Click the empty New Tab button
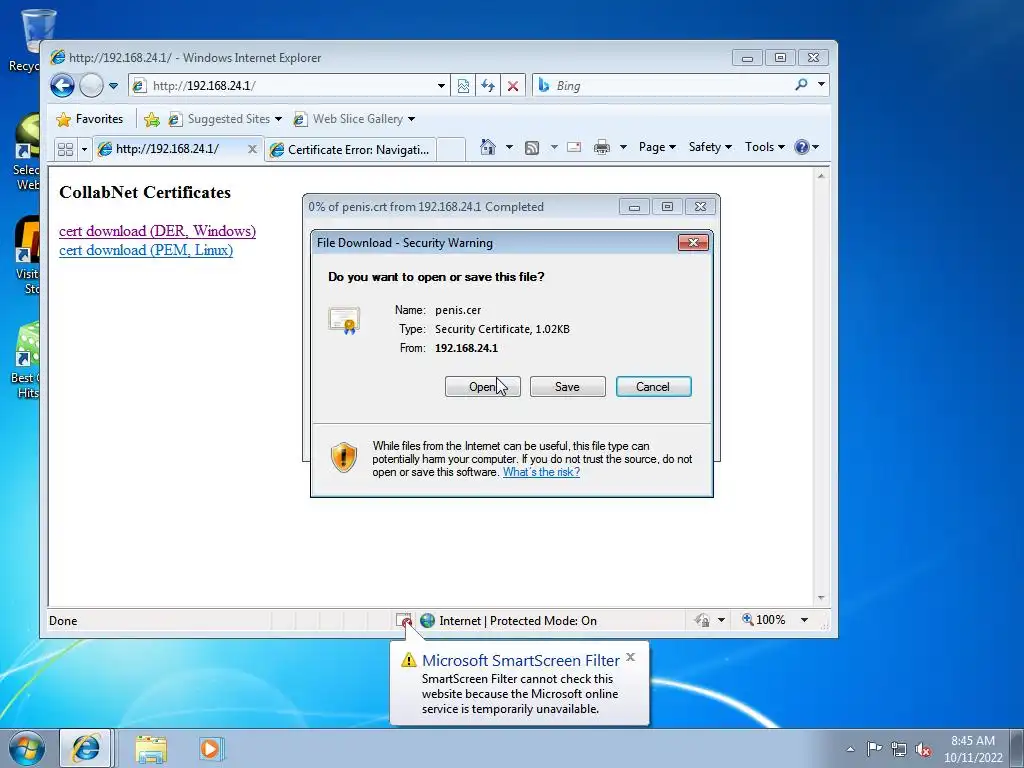The width and height of the screenshot is (1024, 768). [451, 150]
